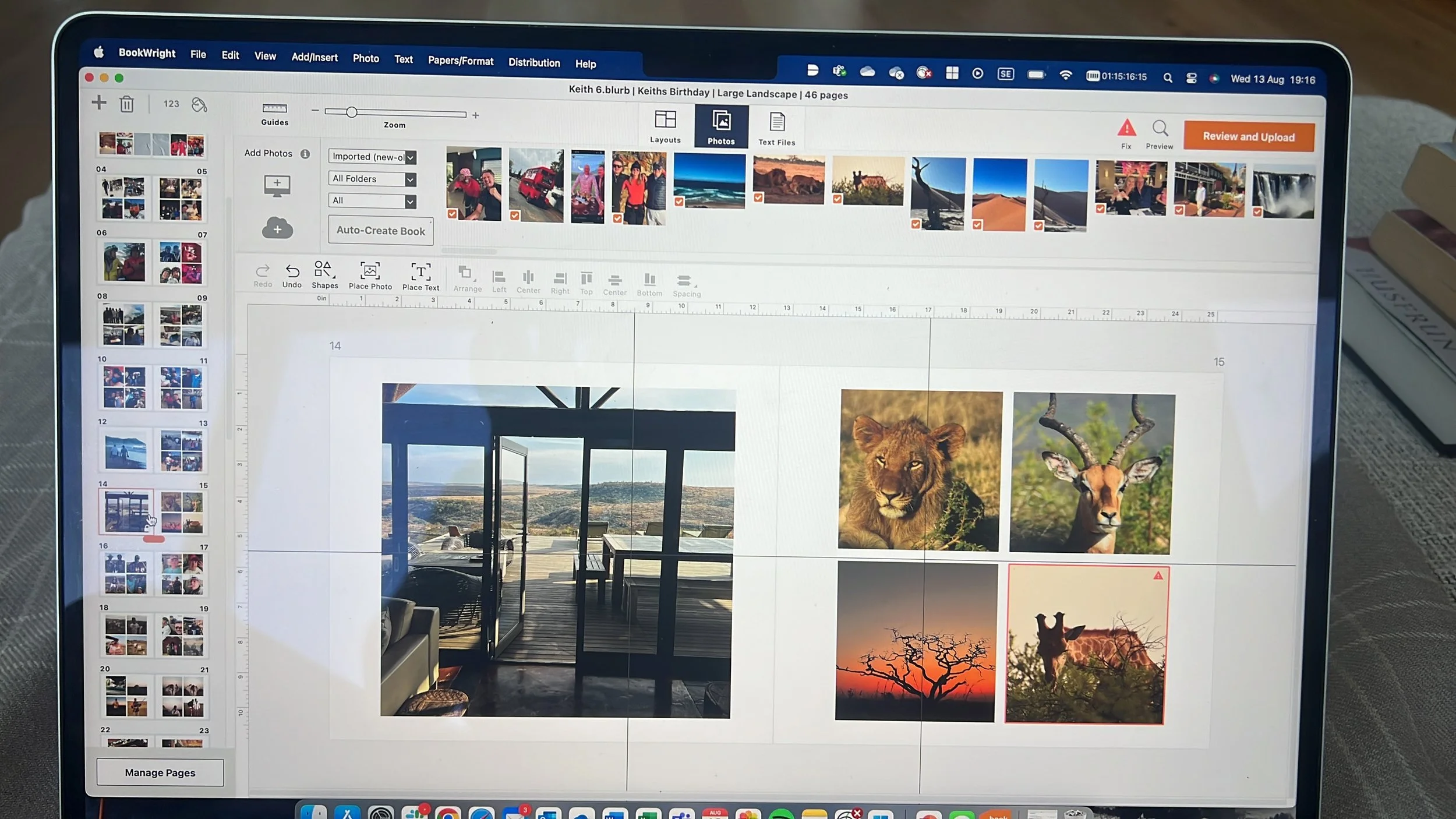Expand the Imported (new-ol dropdown

click(410, 157)
